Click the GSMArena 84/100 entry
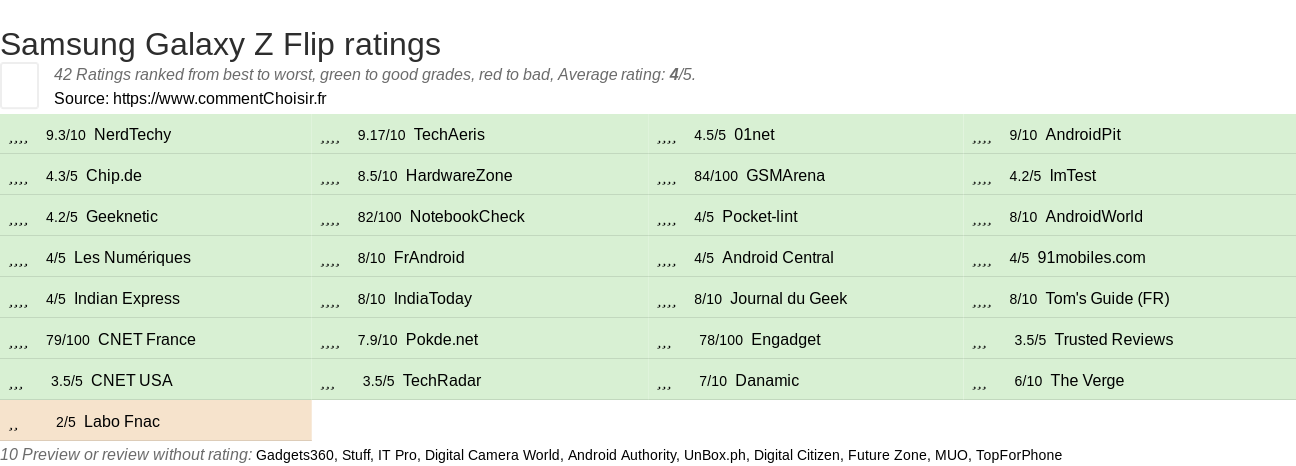 806,176
